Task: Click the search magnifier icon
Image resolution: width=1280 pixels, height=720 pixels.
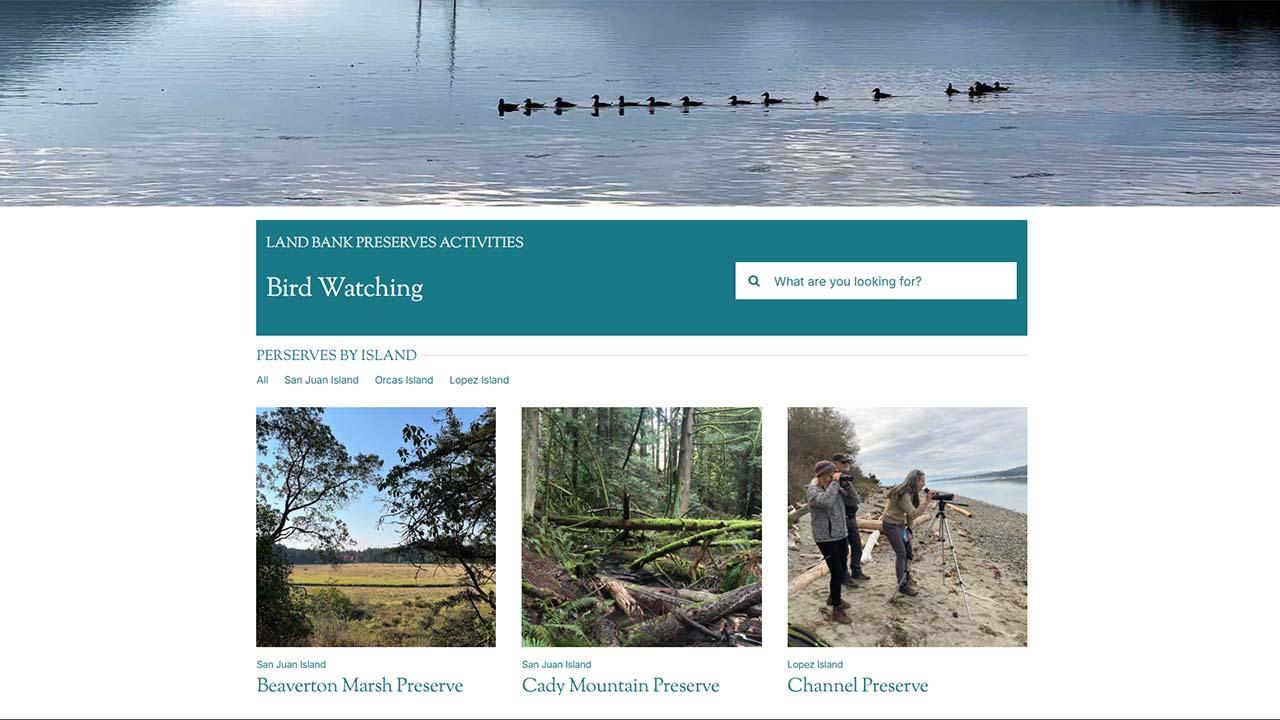Action: coord(754,281)
